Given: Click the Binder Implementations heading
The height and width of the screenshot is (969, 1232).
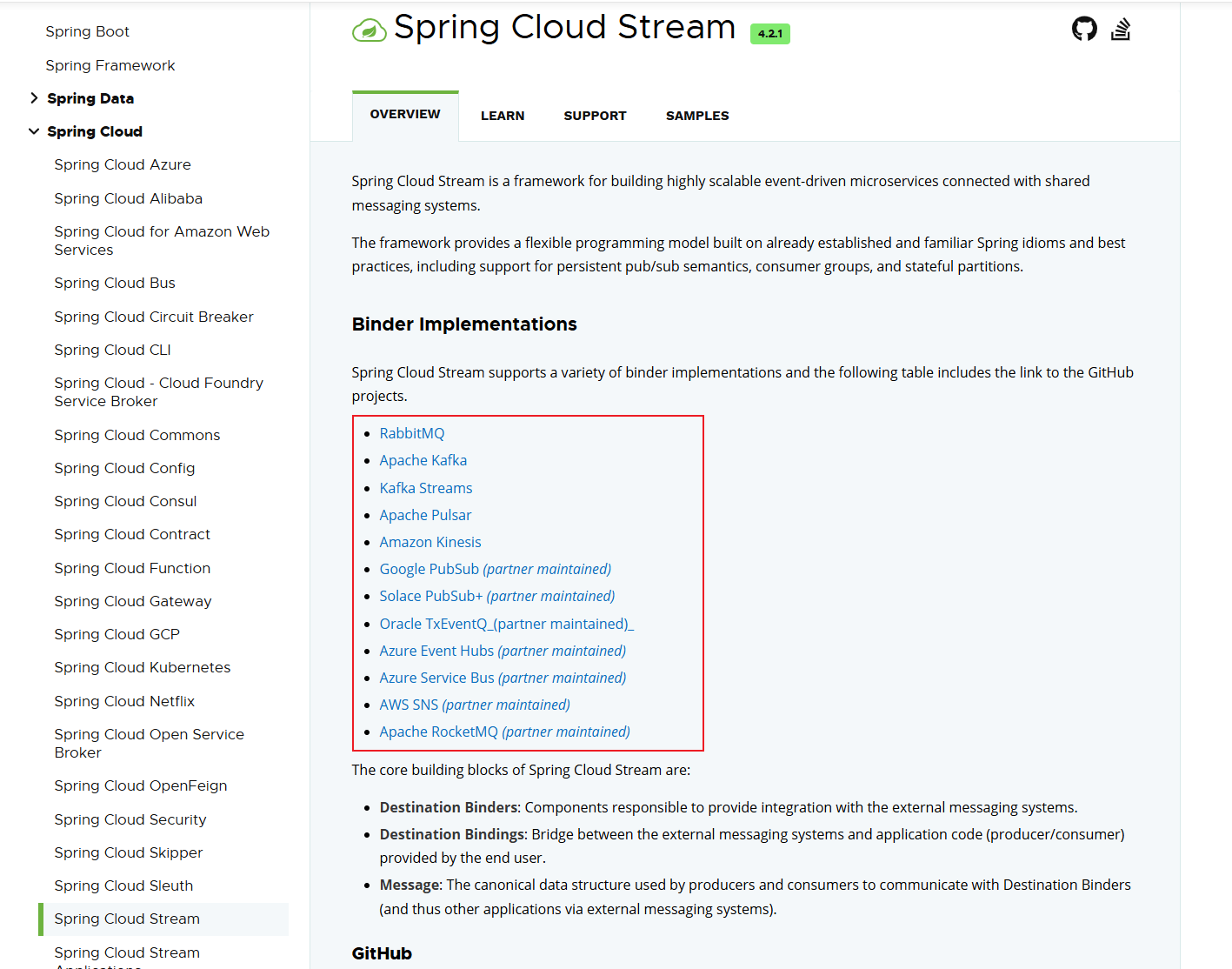Looking at the screenshot, I should (464, 324).
